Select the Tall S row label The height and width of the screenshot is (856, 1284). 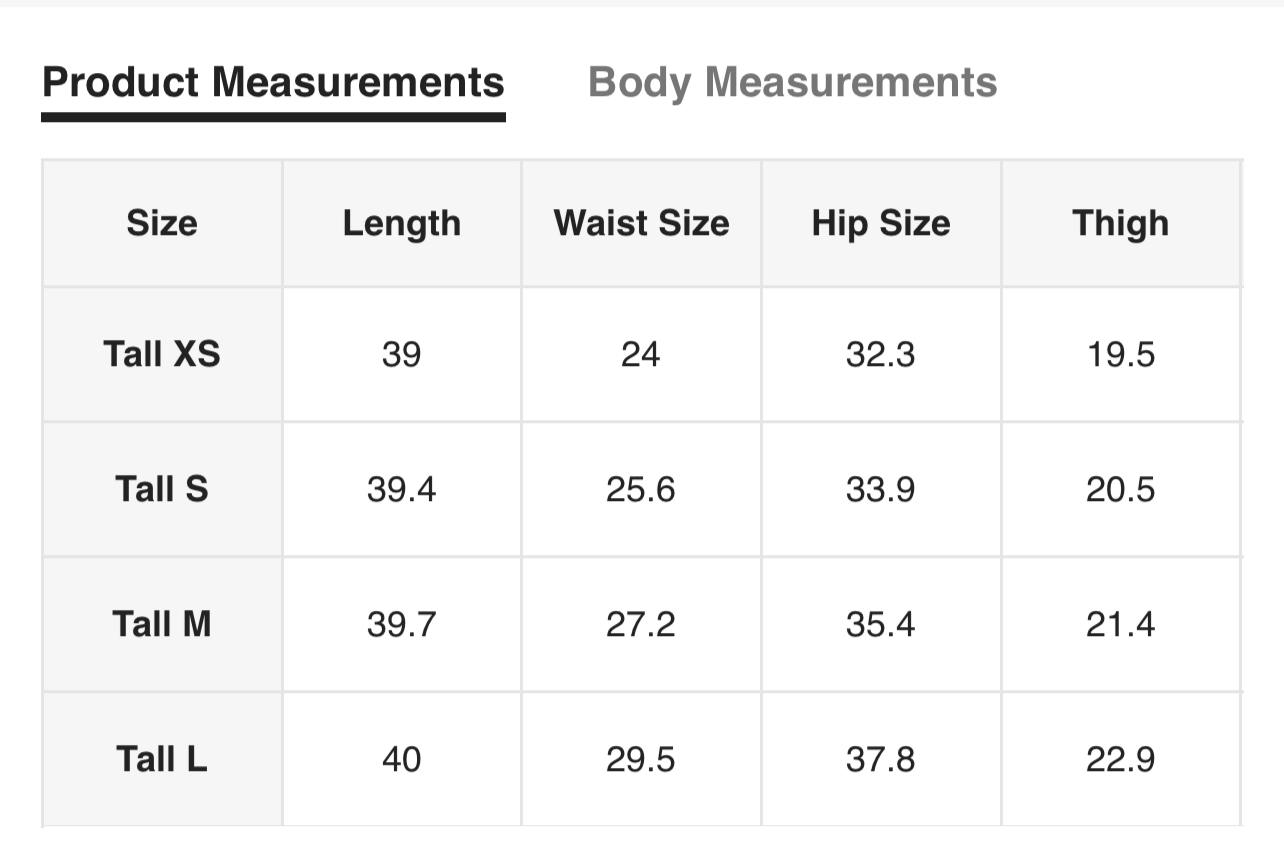coord(162,489)
